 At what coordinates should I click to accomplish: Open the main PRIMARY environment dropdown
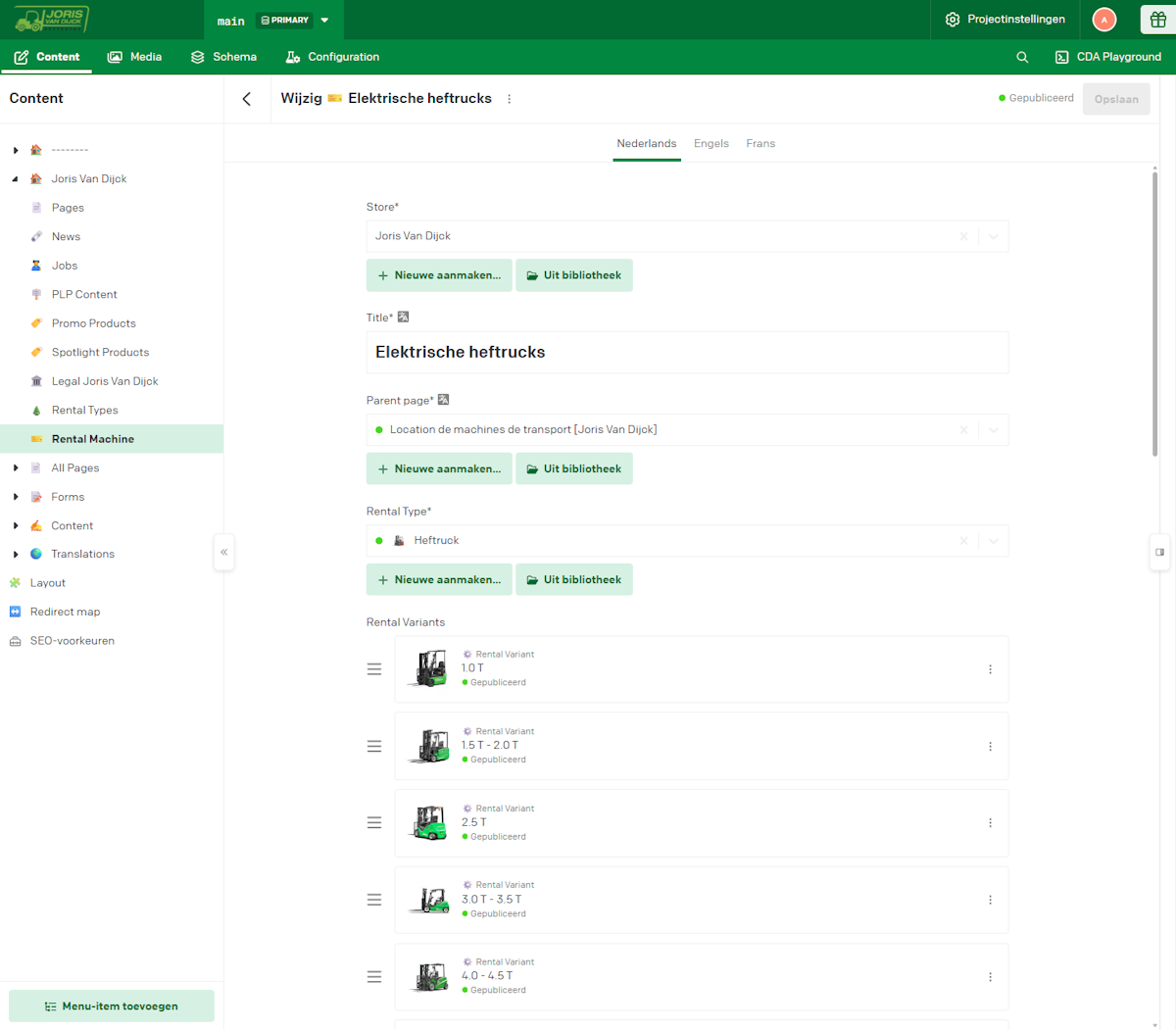(324, 21)
